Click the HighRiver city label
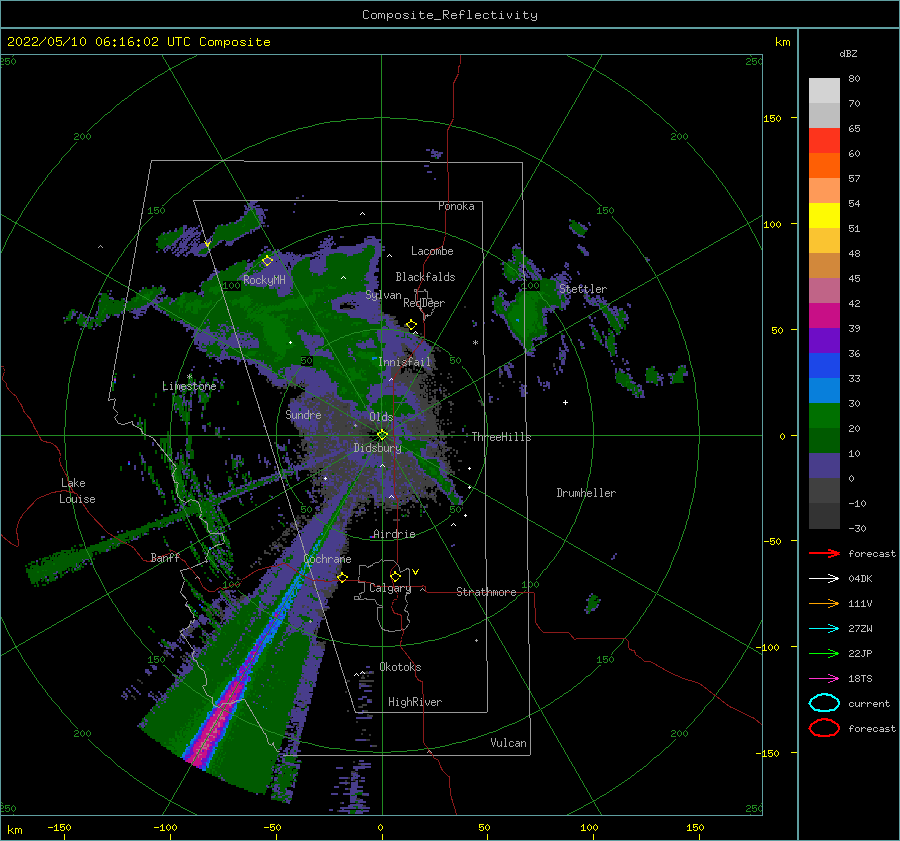The height and width of the screenshot is (841, 900). coord(415,702)
